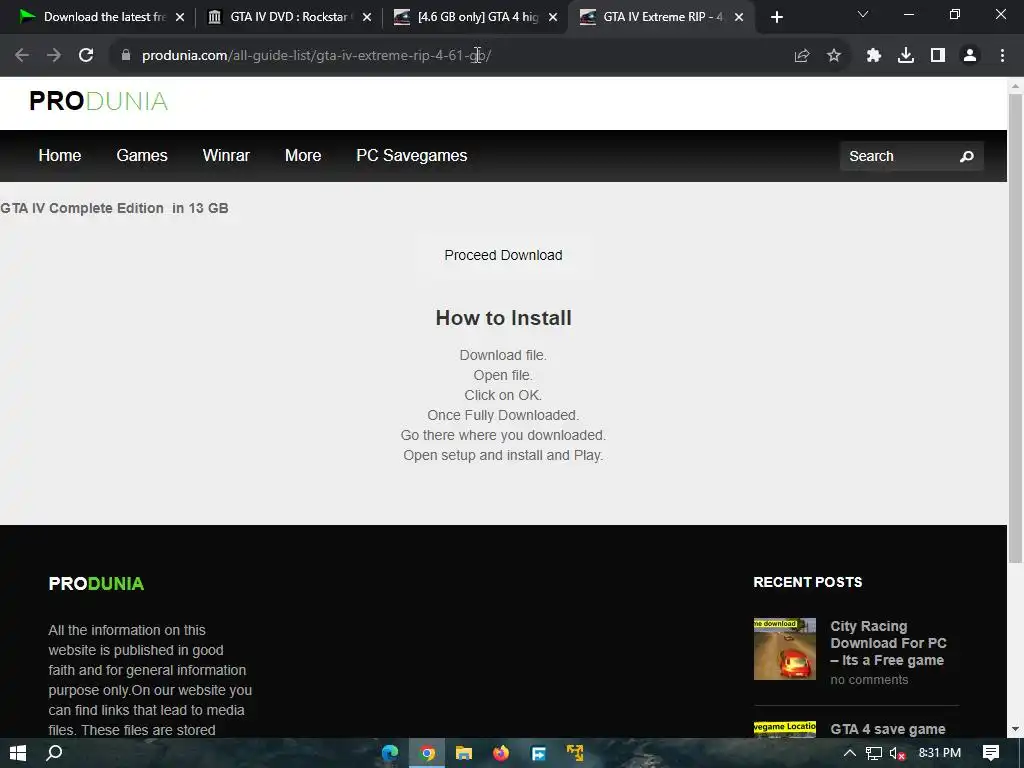Image resolution: width=1024 pixels, height=768 pixels.
Task: Open City Racing post thumbnail
Action: coord(784,649)
